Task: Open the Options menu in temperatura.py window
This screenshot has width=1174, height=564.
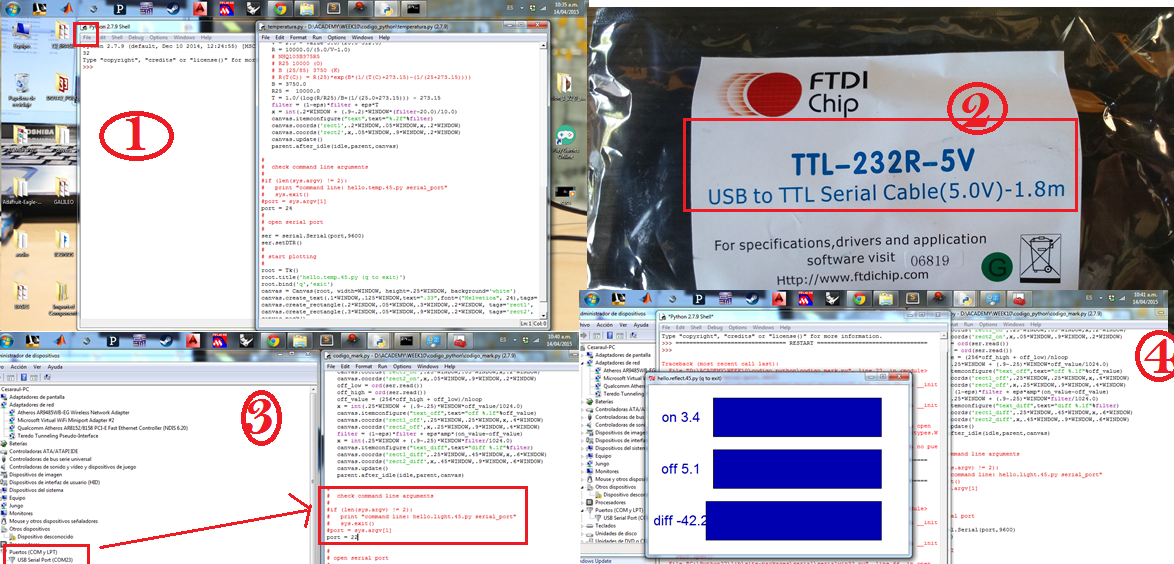Action: [336, 37]
